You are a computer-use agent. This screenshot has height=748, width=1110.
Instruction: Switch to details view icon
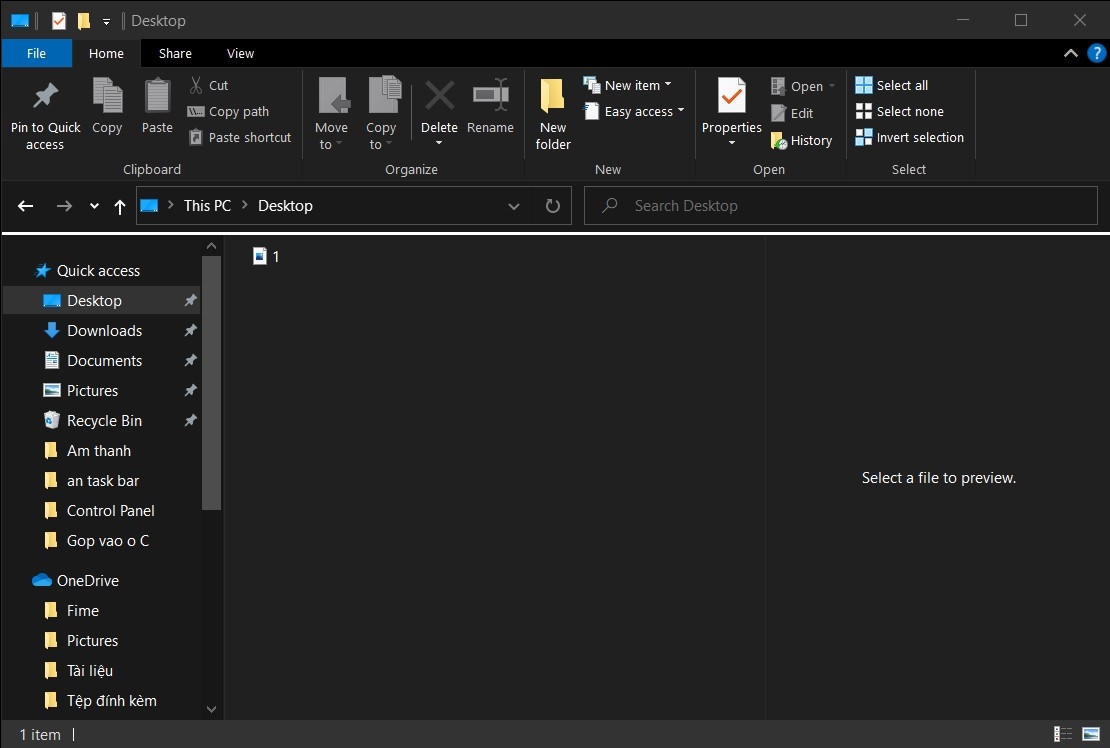click(x=1063, y=734)
